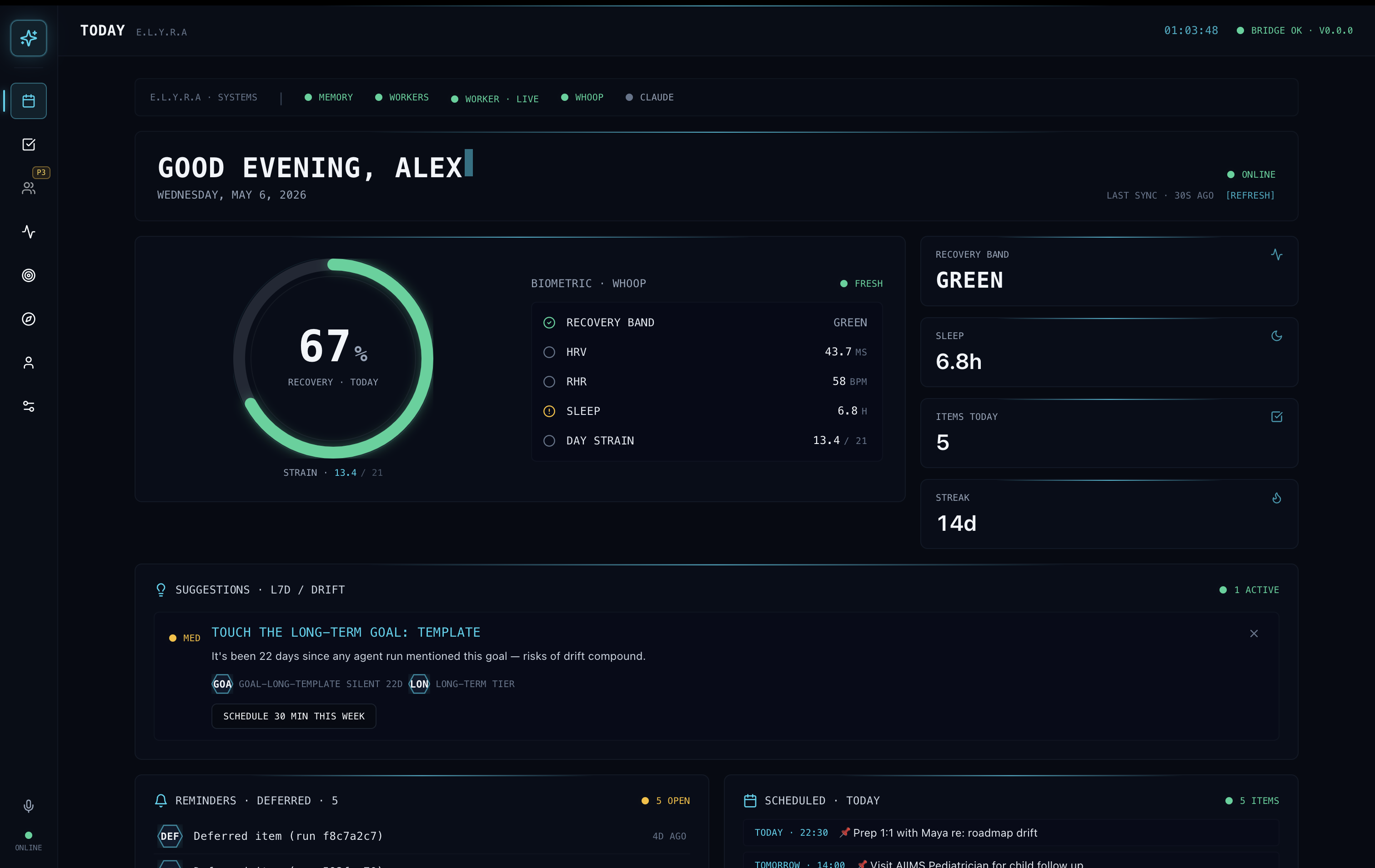
Task: Open suggestion title Touch the Long-Term Goal: Template
Action: [x=346, y=632]
